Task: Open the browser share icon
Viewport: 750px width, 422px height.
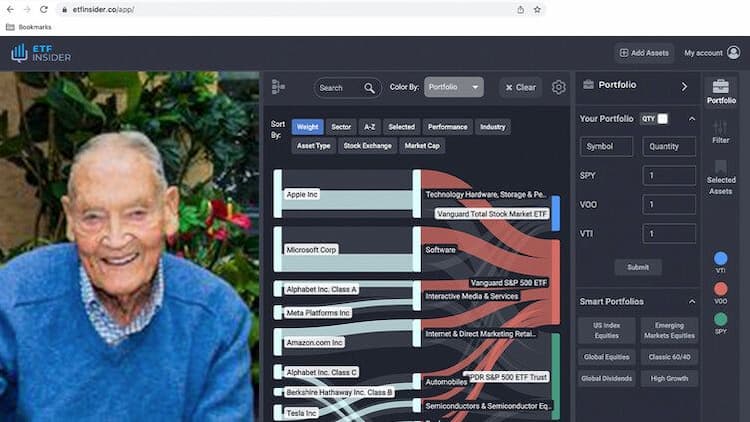Action: click(x=520, y=10)
